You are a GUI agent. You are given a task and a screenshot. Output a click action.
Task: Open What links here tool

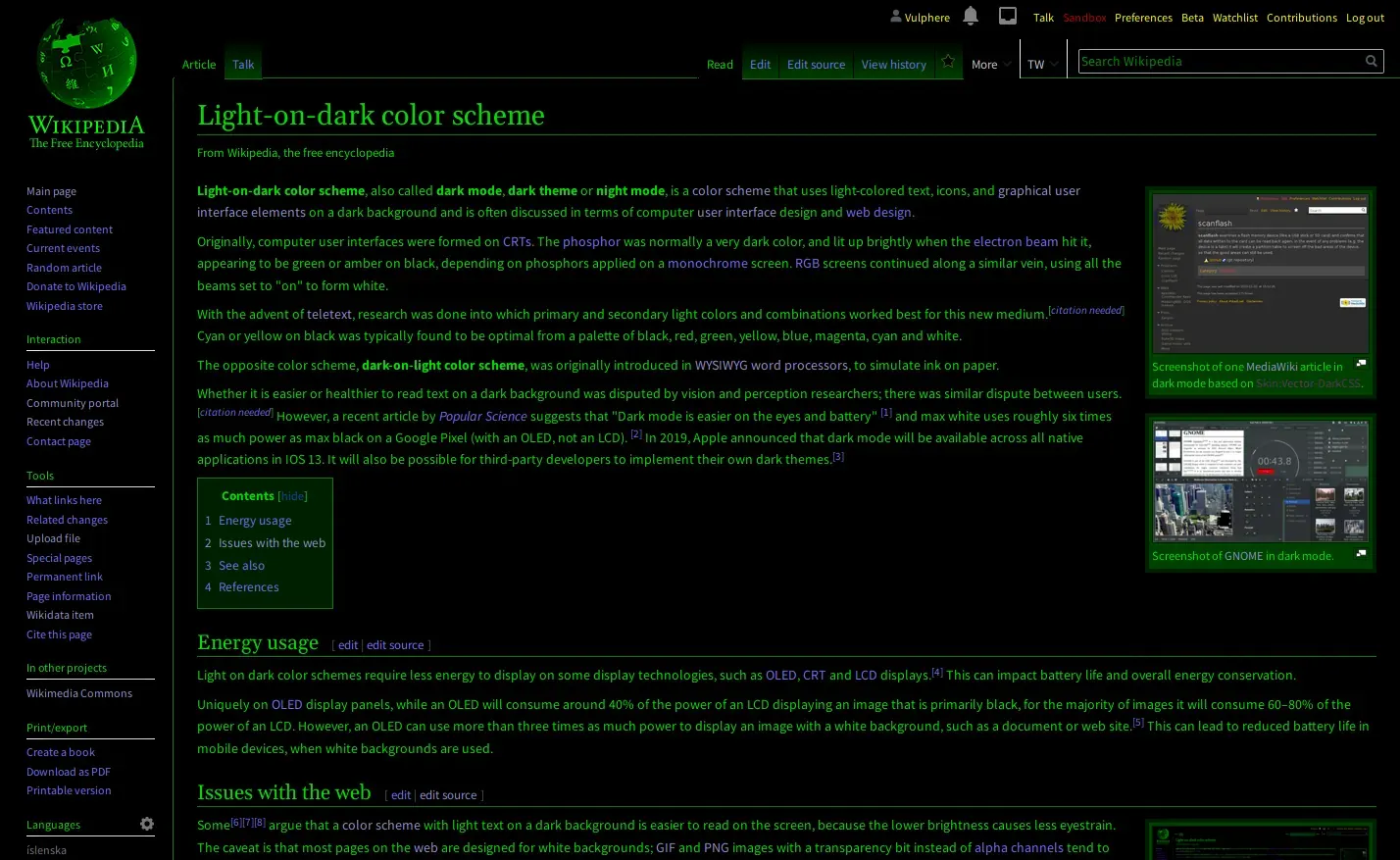click(64, 500)
